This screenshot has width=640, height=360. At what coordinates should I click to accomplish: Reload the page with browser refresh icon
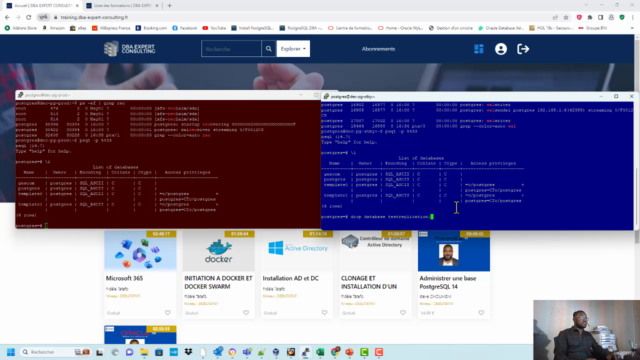[29, 18]
